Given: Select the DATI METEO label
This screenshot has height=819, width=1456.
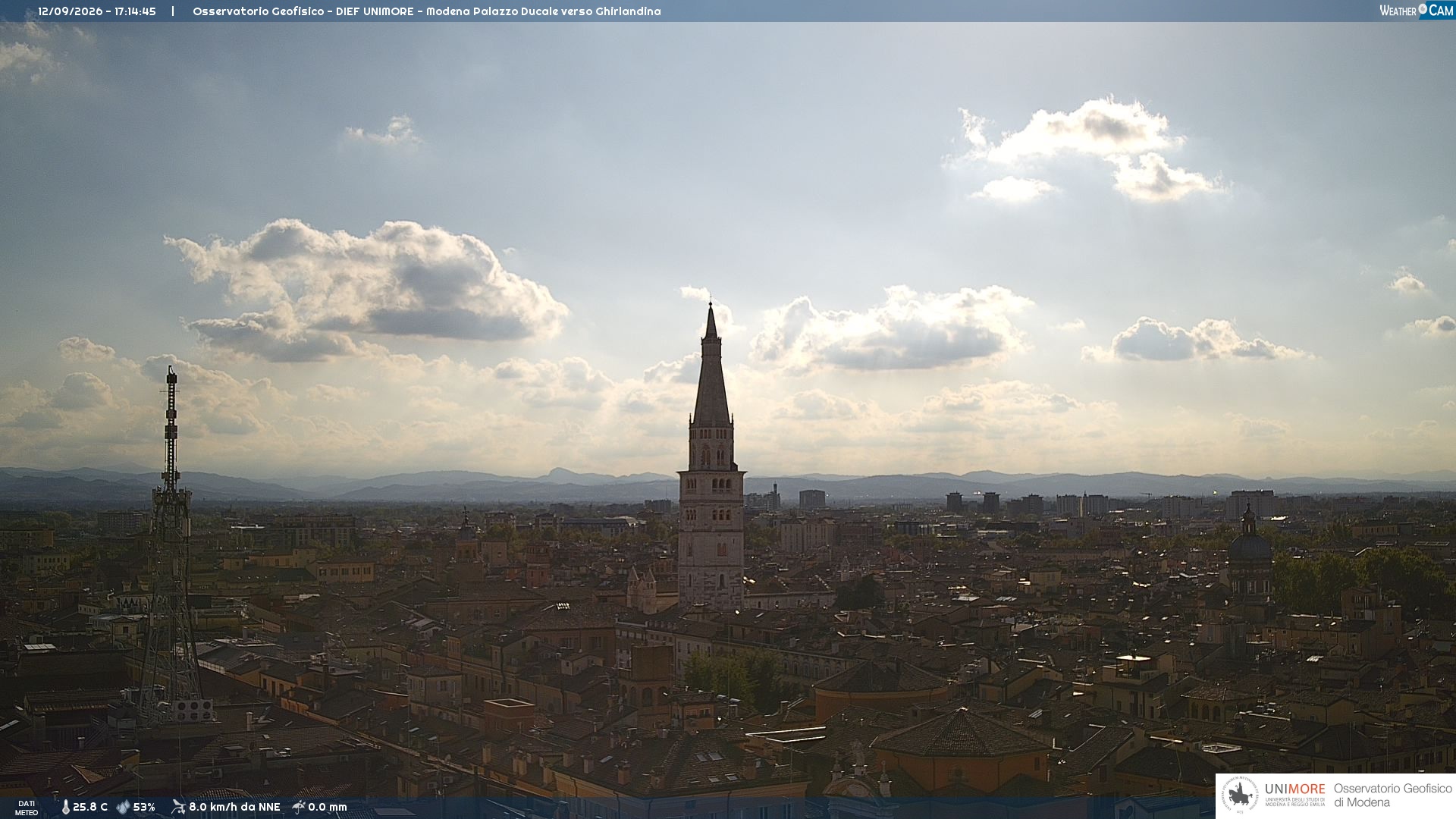Looking at the screenshot, I should tap(27, 808).
